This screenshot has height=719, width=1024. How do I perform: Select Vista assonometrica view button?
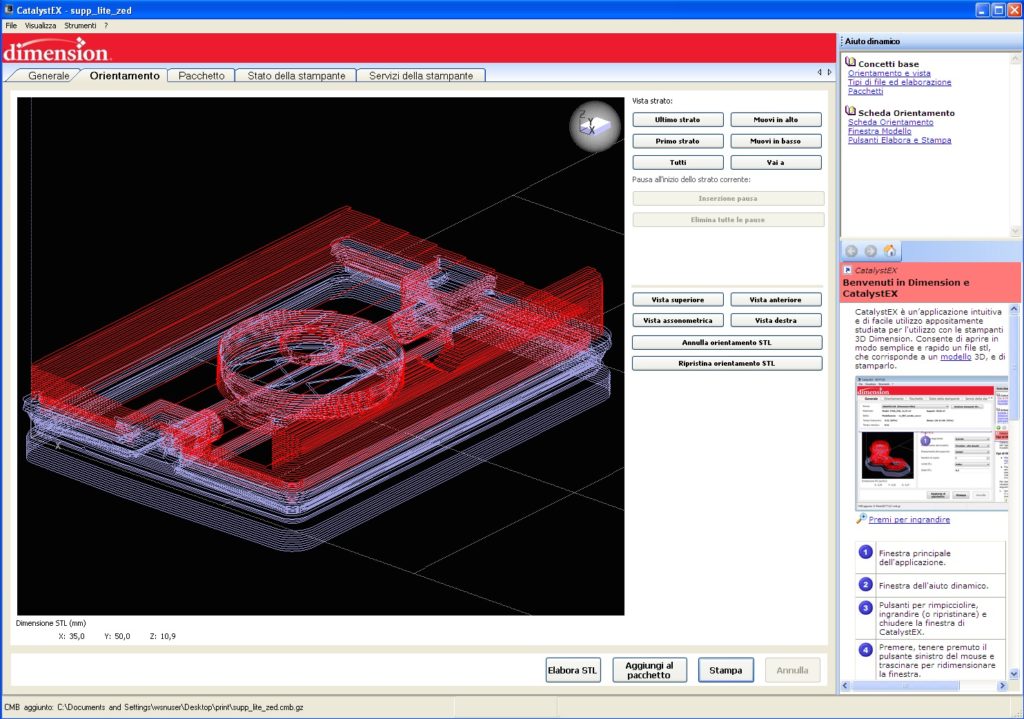[x=677, y=321]
